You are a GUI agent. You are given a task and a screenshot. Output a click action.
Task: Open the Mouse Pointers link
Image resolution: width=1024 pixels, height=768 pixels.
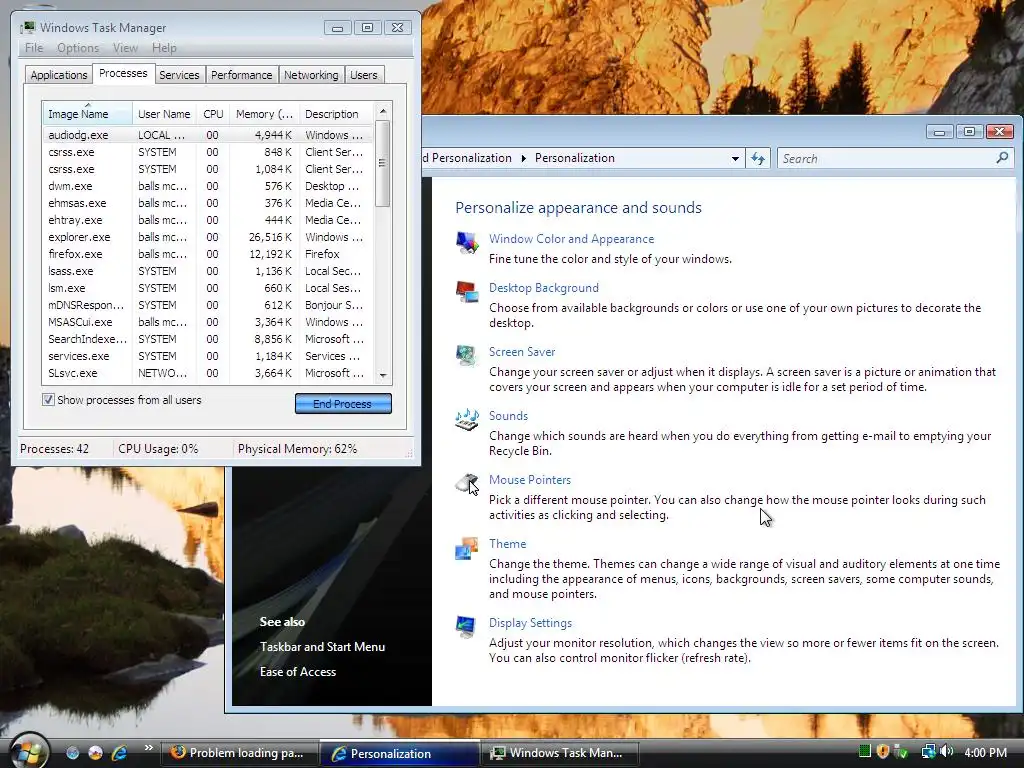(x=530, y=480)
